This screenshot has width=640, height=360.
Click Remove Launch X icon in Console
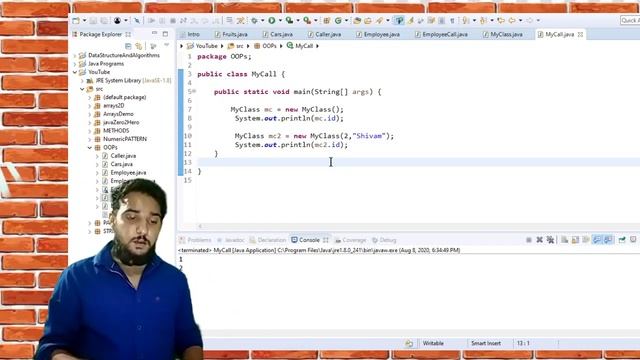(540, 240)
